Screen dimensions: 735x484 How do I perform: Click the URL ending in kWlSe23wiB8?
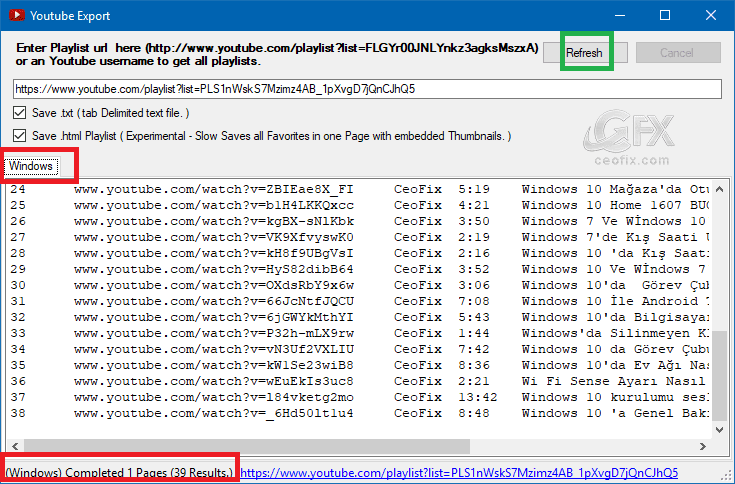click(213, 365)
